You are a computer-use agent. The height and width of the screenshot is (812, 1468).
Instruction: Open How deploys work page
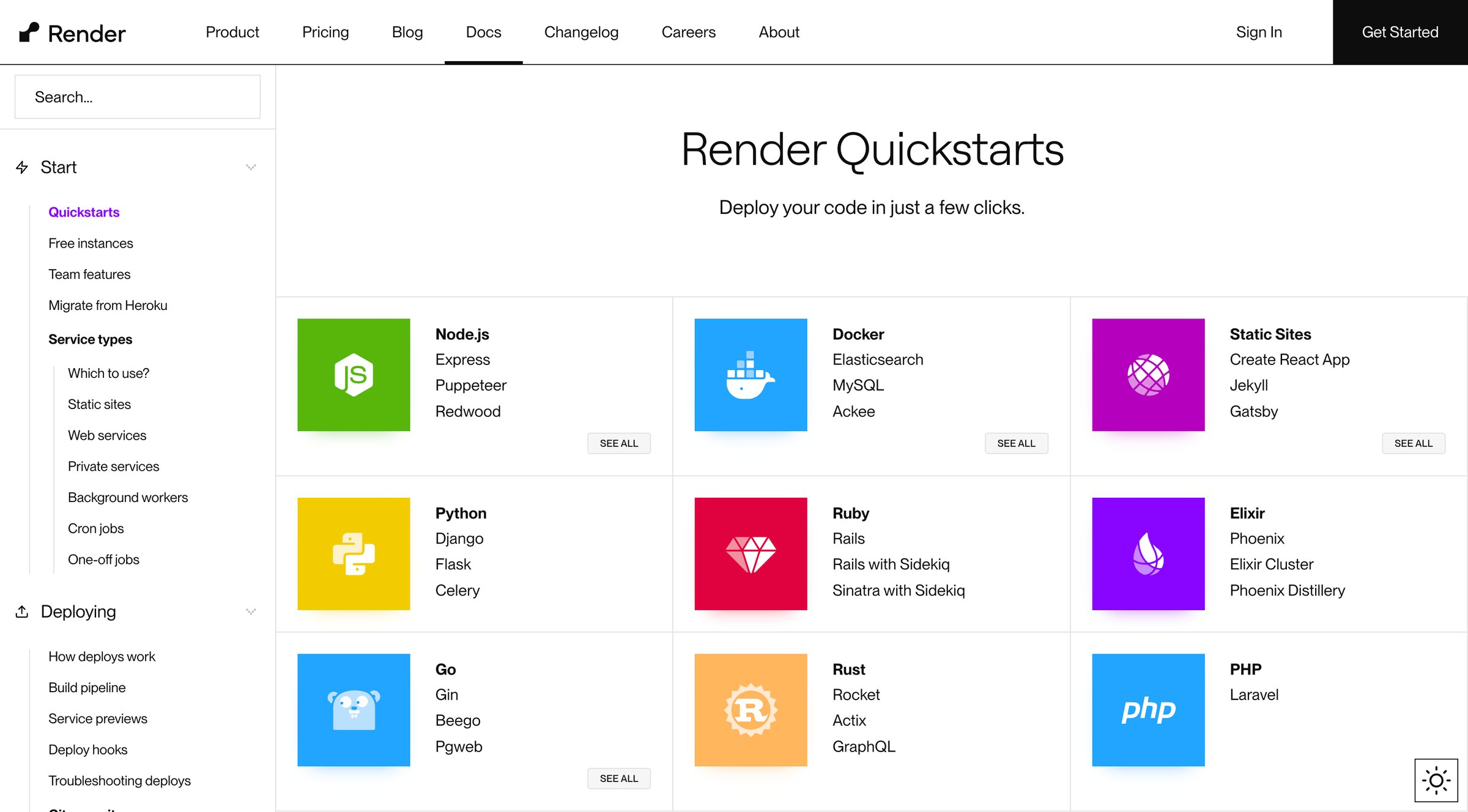(102, 657)
